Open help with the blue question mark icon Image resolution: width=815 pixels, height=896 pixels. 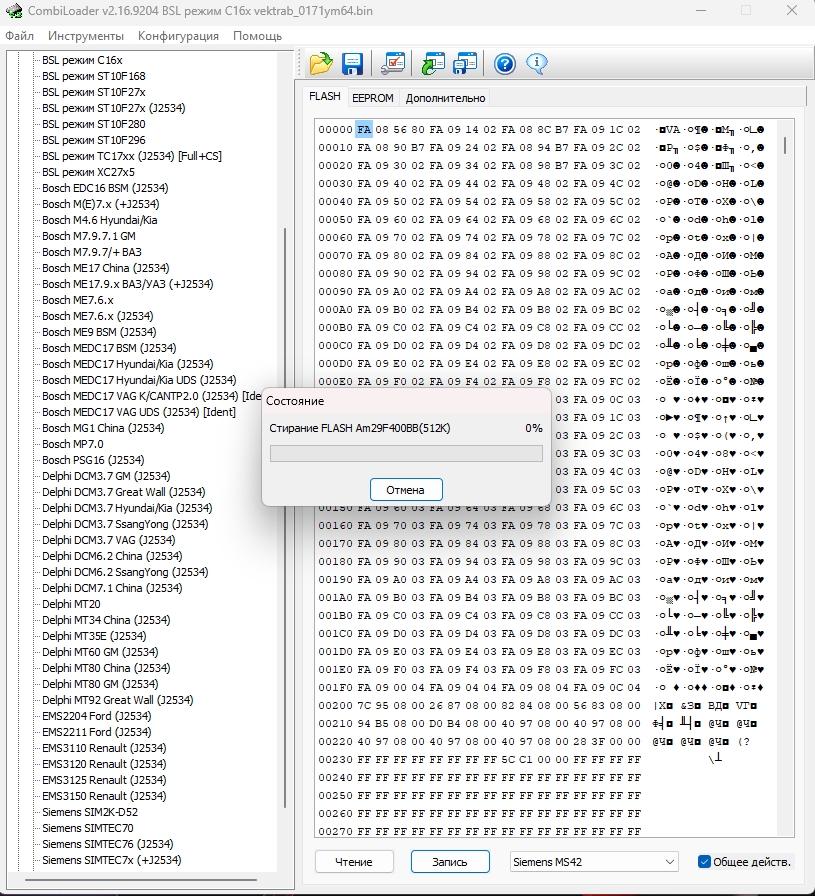[505, 64]
